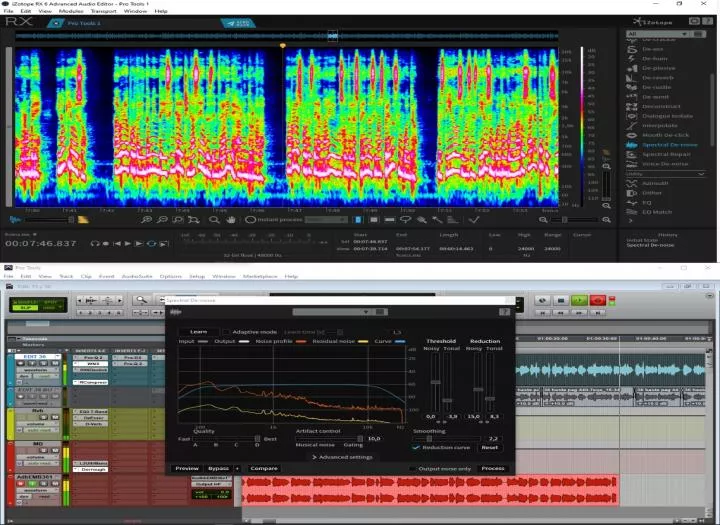Viewport: 720px width, 525px height.
Task: Click the Threshold Noisy vertical slider
Action: pos(435,381)
